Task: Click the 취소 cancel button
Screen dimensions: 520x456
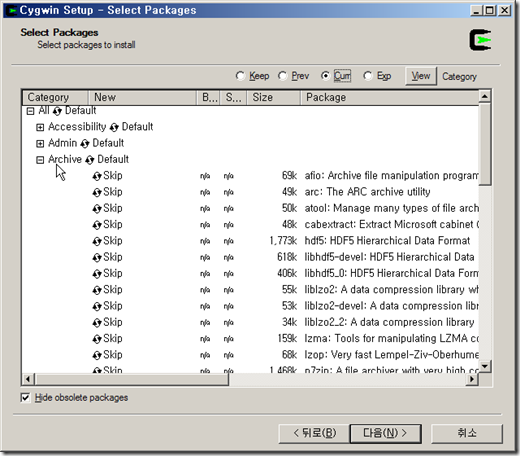Action: 467,433
